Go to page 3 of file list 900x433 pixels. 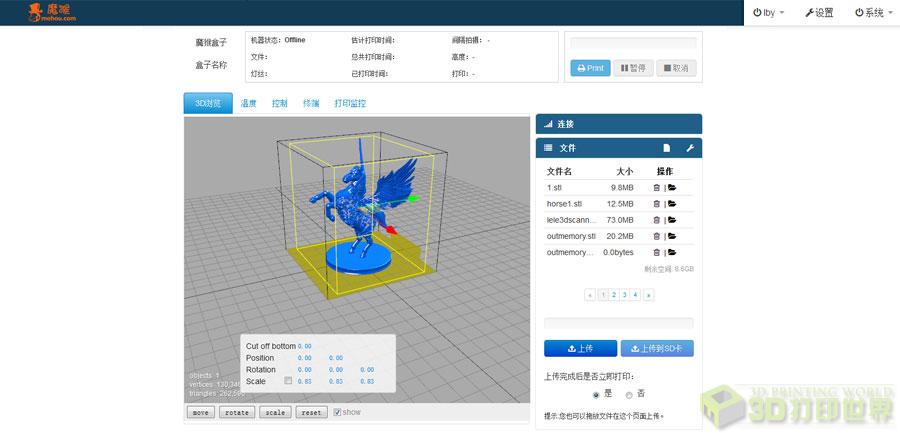click(x=623, y=295)
